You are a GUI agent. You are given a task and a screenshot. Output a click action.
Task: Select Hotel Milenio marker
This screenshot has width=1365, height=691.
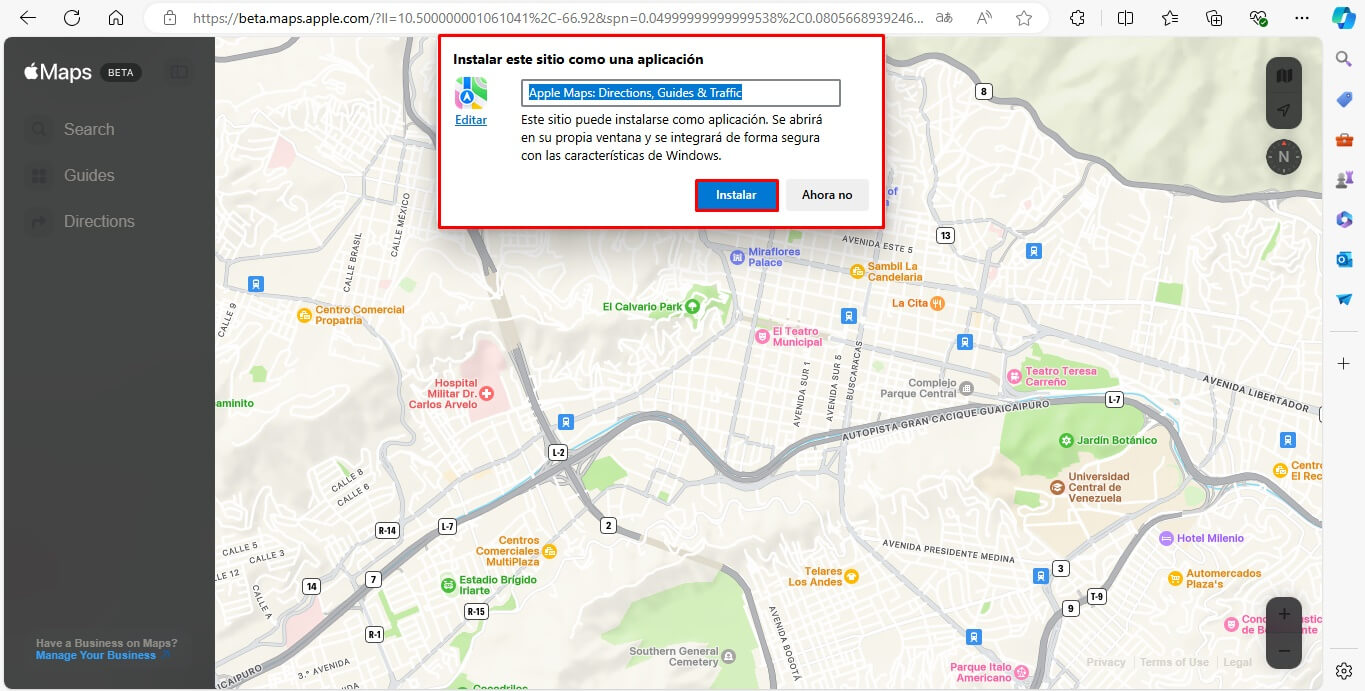tap(1166, 538)
